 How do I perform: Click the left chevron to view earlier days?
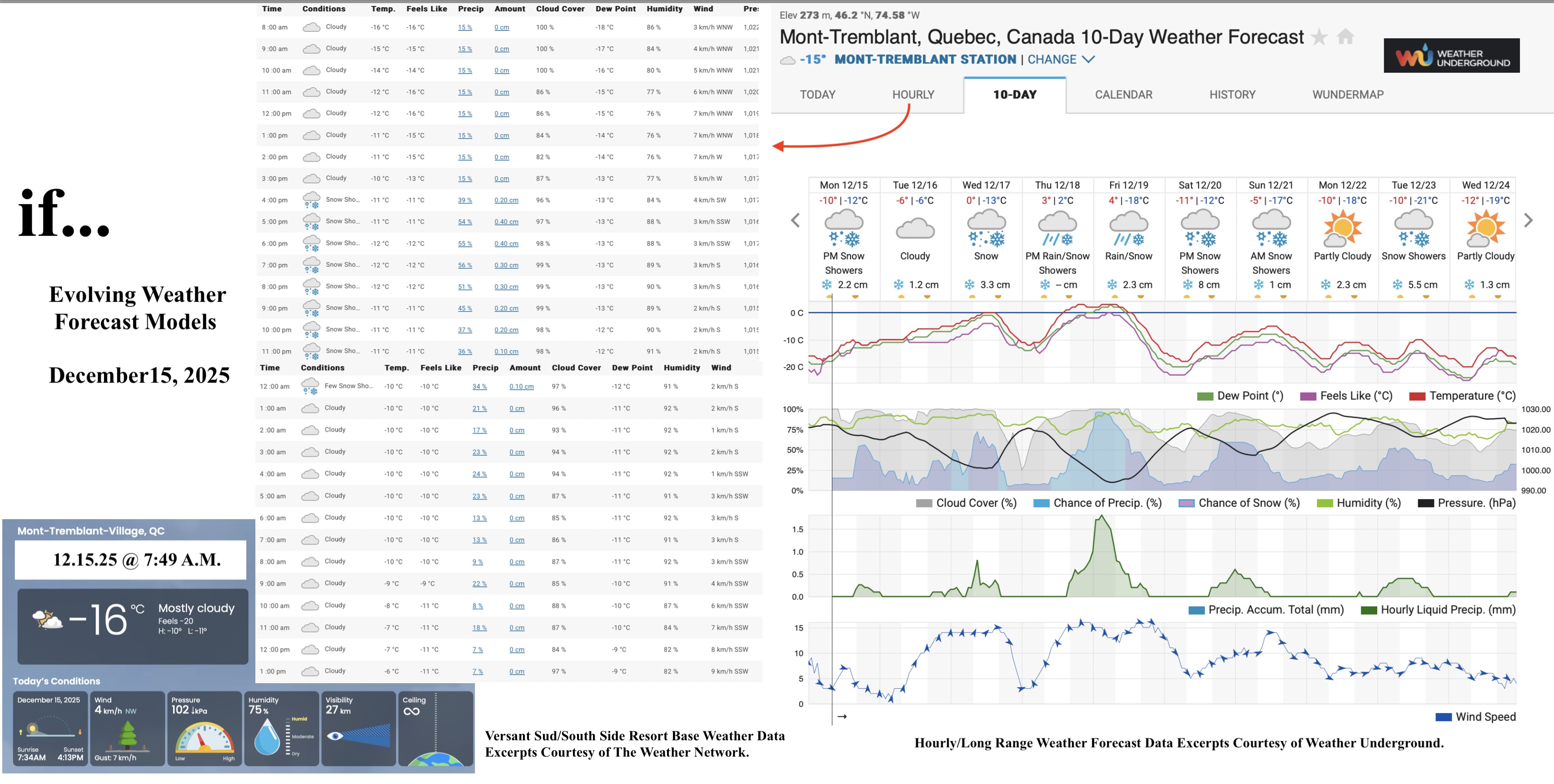[795, 219]
